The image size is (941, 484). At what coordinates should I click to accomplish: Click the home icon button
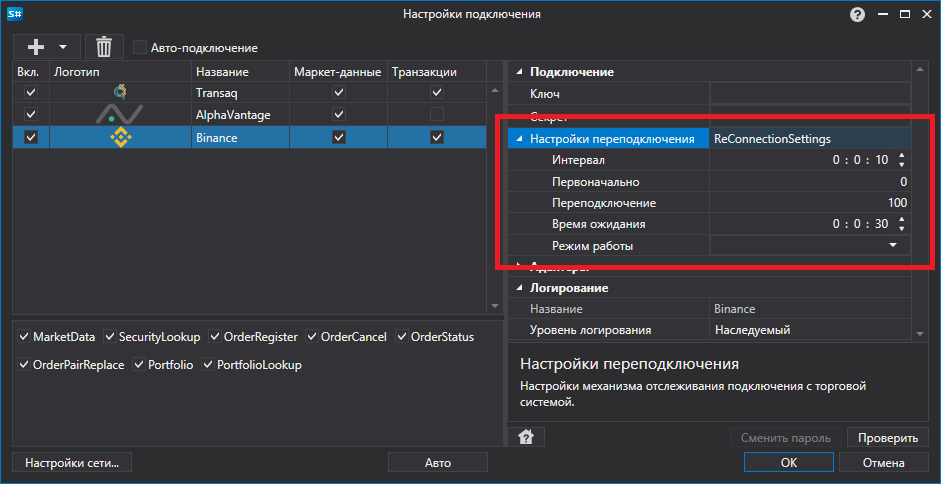coord(526,437)
